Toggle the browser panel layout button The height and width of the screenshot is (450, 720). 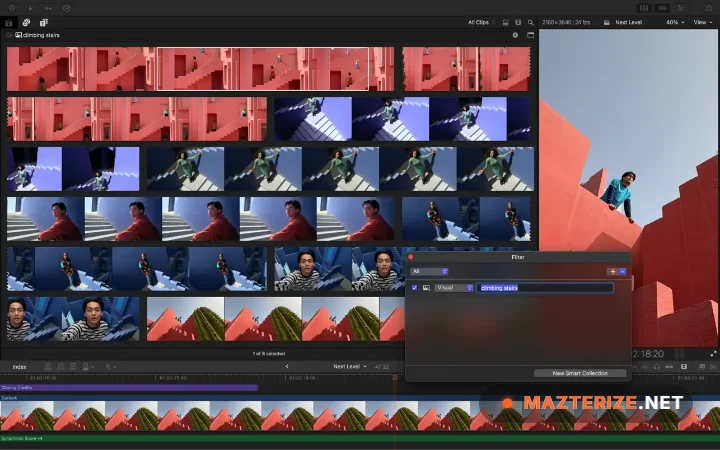click(644, 8)
